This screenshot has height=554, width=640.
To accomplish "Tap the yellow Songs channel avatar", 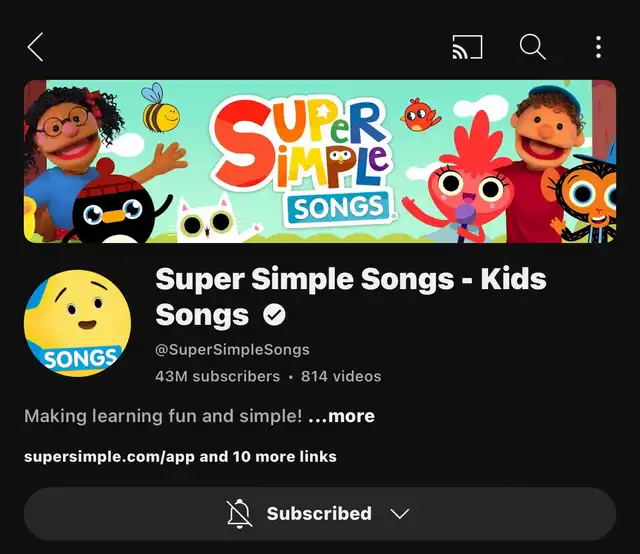I will coord(77,323).
